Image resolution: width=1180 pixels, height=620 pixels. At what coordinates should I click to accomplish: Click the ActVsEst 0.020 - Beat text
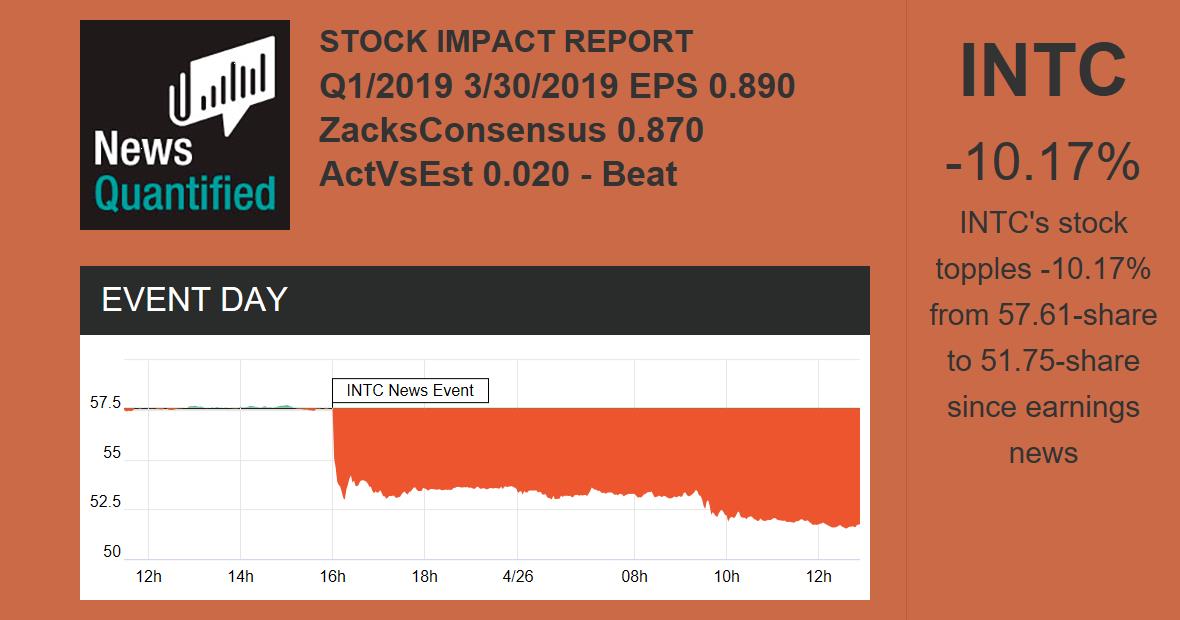click(498, 174)
